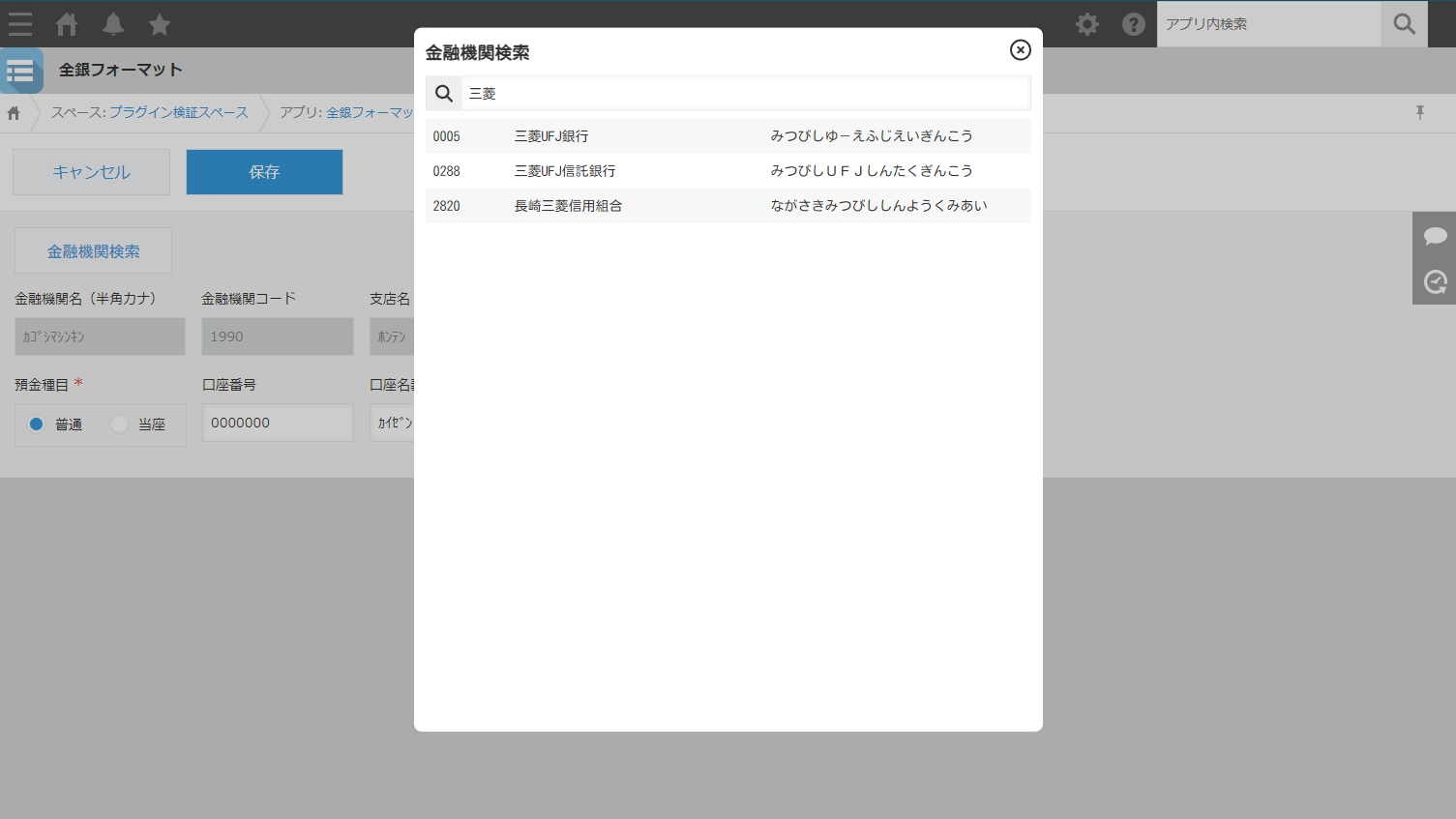Click the 金融機関コード field showing 1990

pyautogui.click(x=278, y=336)
